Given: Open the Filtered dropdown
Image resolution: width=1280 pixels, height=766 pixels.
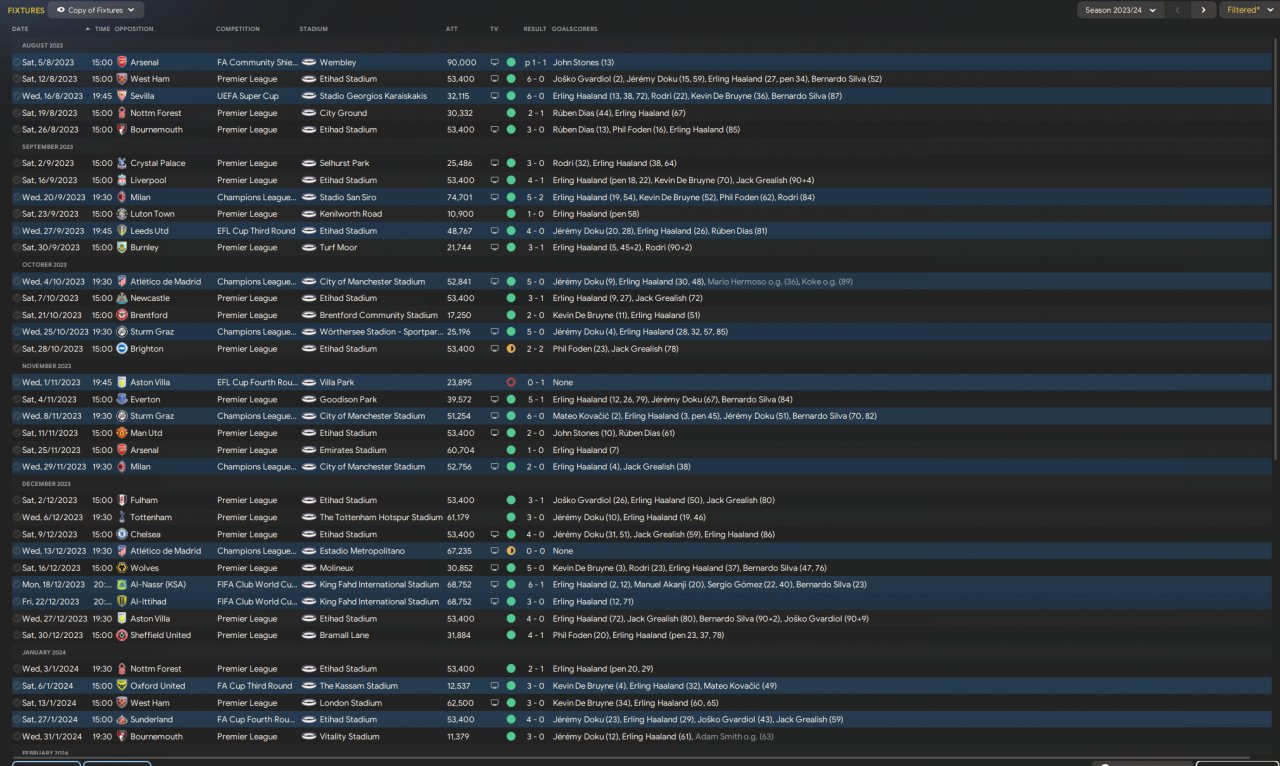Looking at the screenshot, I should point(1249,10).
